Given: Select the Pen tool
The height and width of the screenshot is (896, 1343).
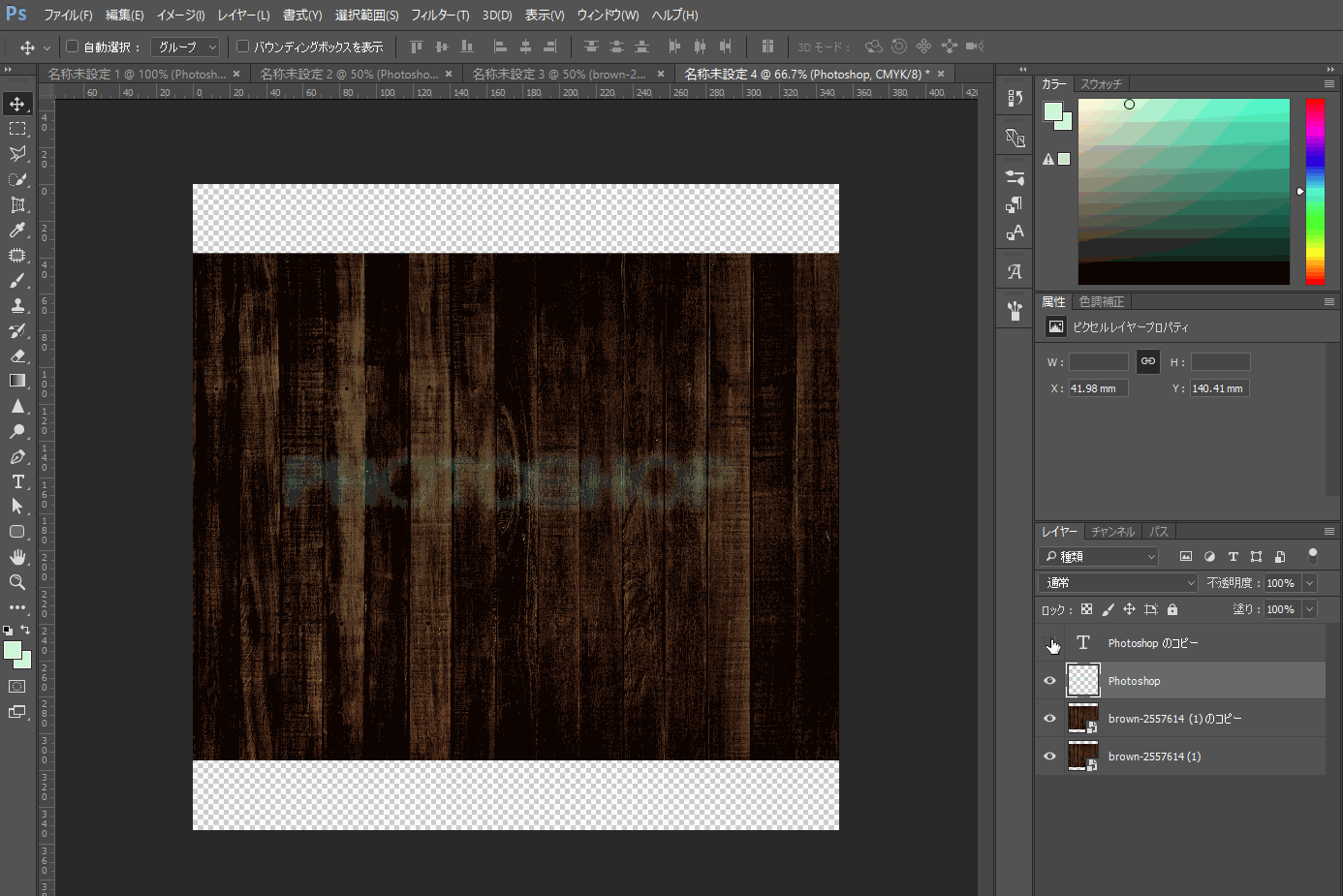Looking at the screenshot, I should tap(17, 456).
